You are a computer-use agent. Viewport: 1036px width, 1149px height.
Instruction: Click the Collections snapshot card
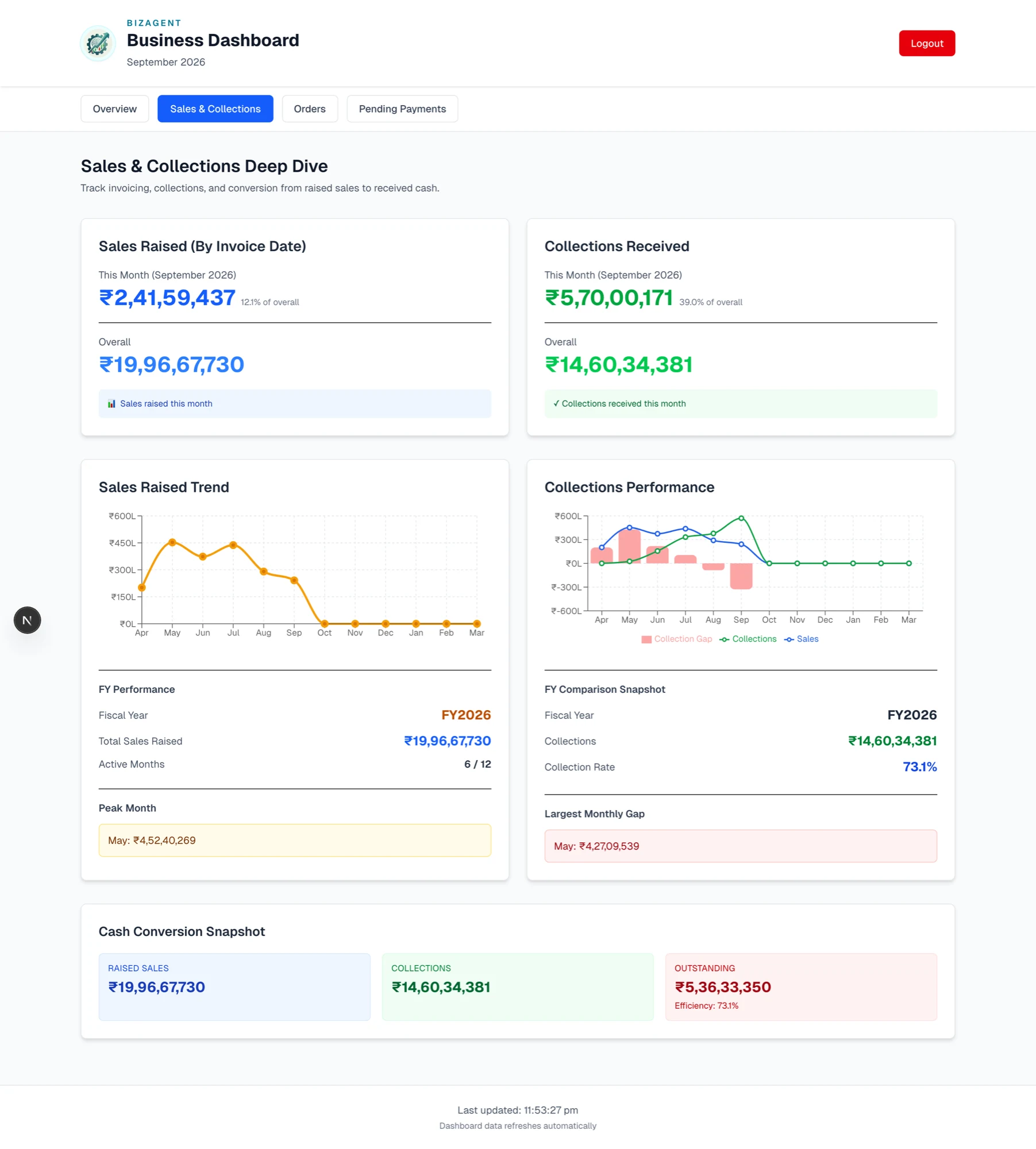click(x=518, y=987)
